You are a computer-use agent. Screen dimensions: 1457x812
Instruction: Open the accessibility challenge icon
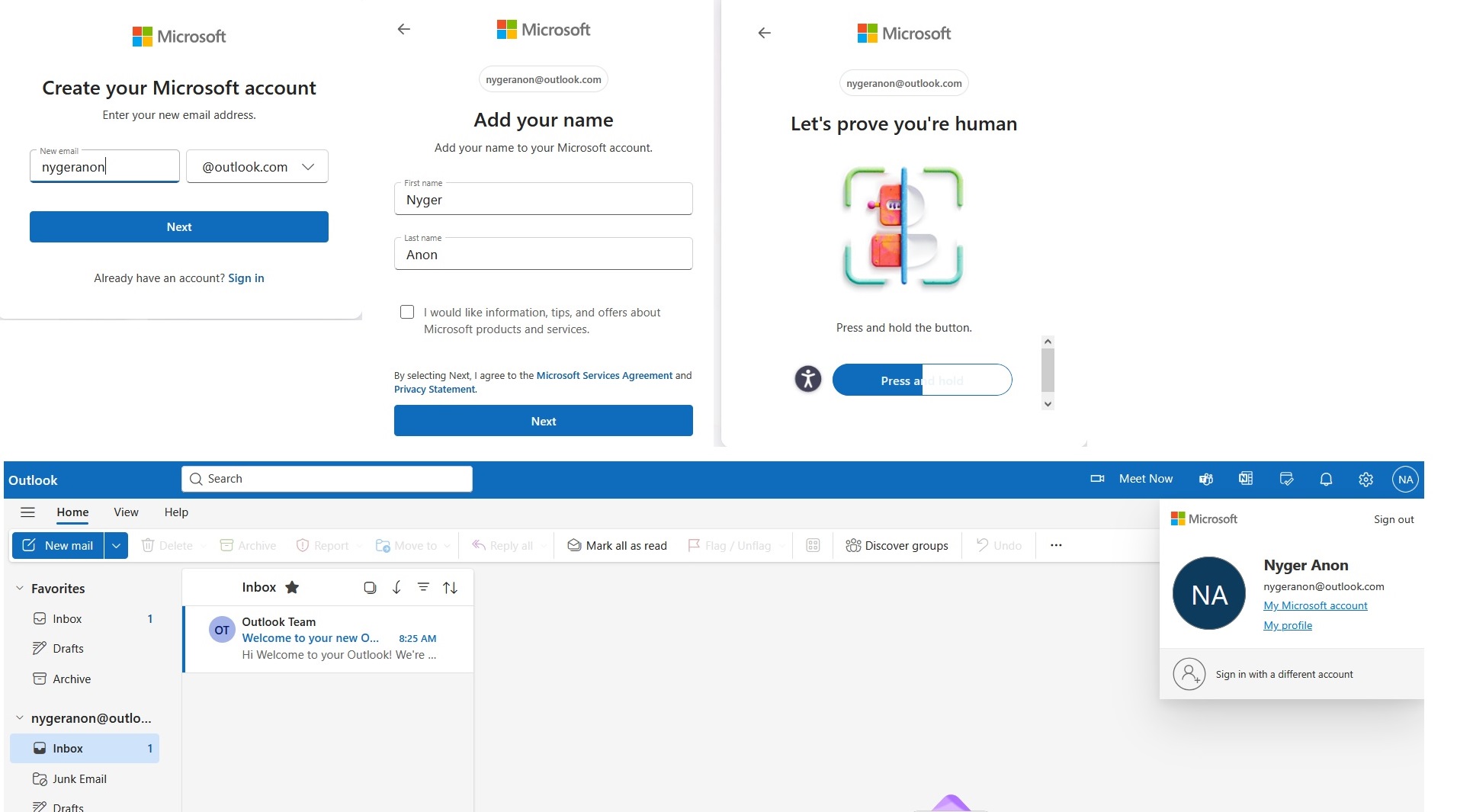click(807, 379)
